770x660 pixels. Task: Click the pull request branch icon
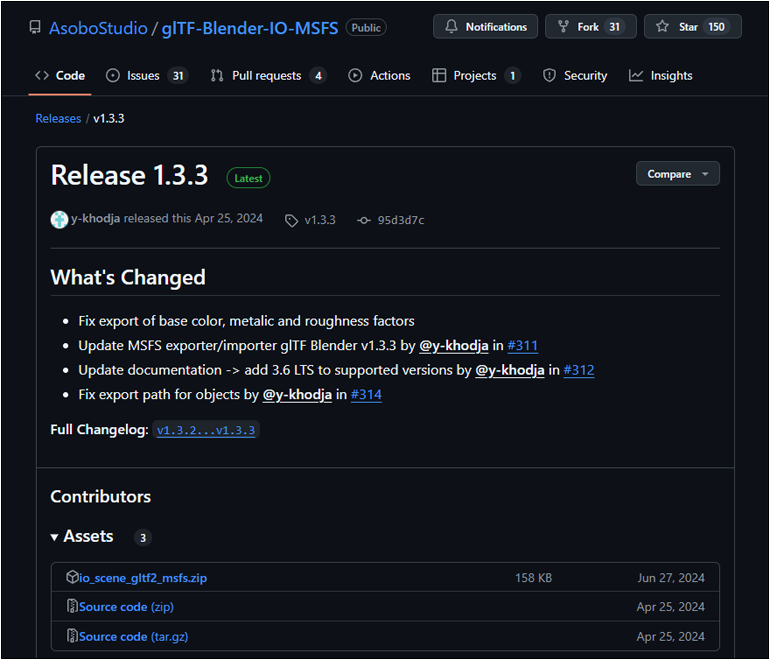coord(217,76)
